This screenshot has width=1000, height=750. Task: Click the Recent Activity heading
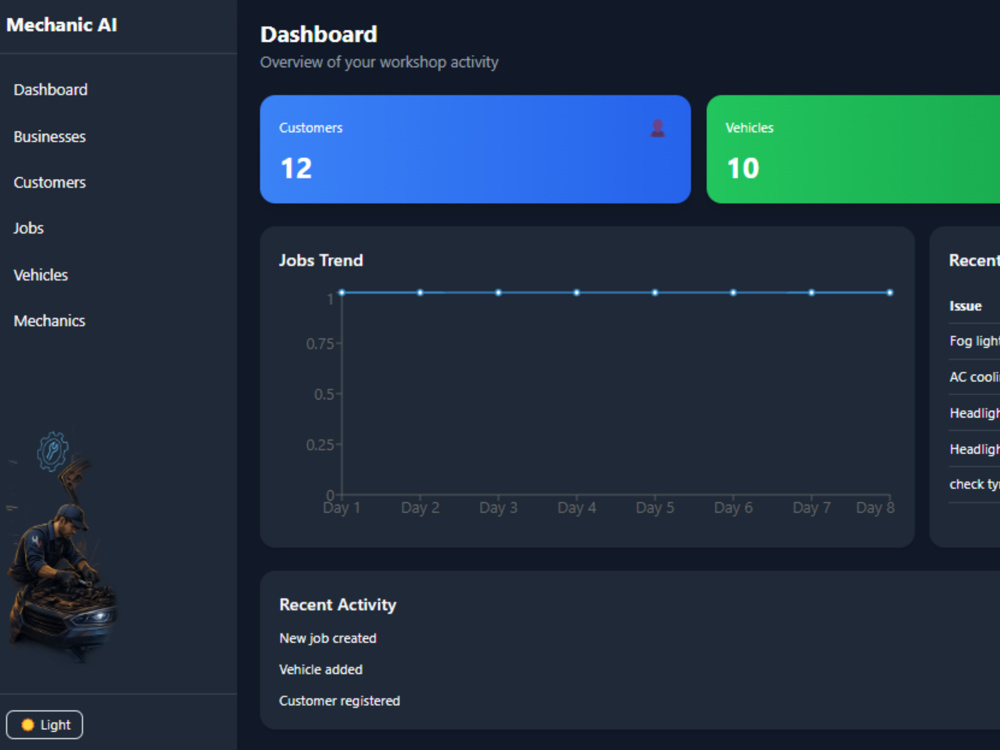(337, 605)
